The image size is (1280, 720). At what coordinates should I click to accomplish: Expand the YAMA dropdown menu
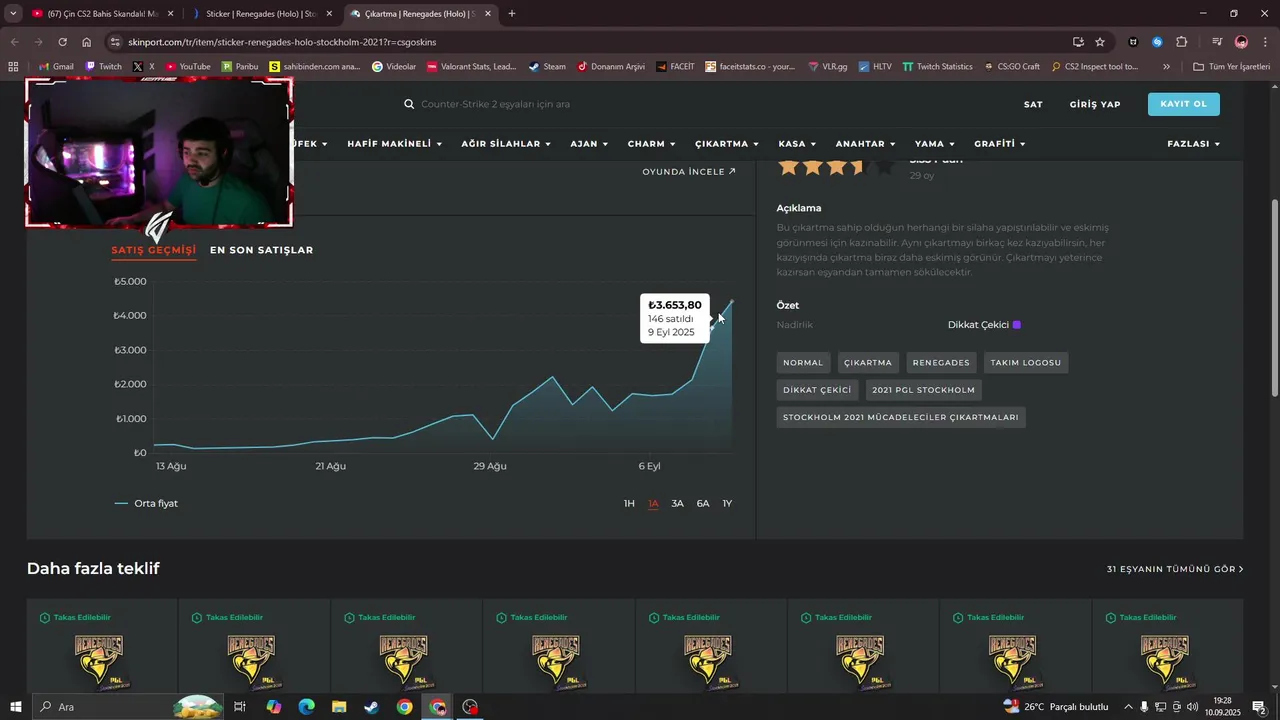(x=934, y=144)
